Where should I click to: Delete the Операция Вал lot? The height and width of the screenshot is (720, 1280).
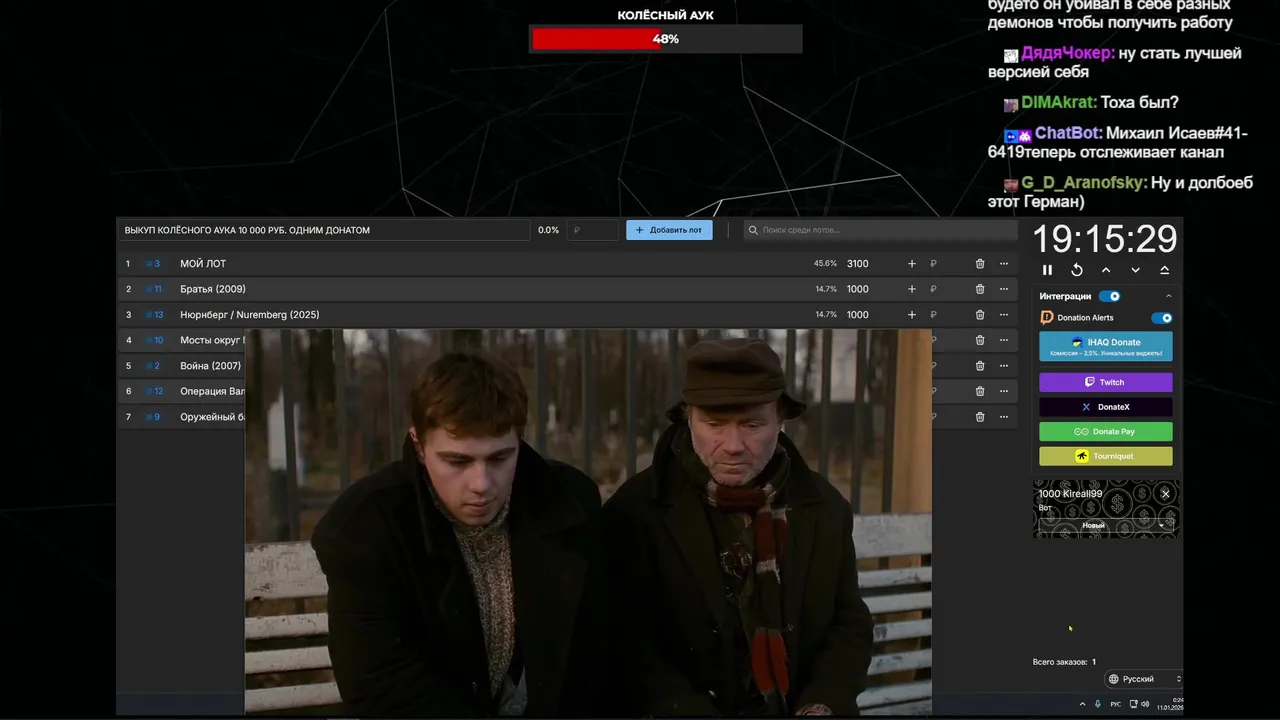[980, 391]
